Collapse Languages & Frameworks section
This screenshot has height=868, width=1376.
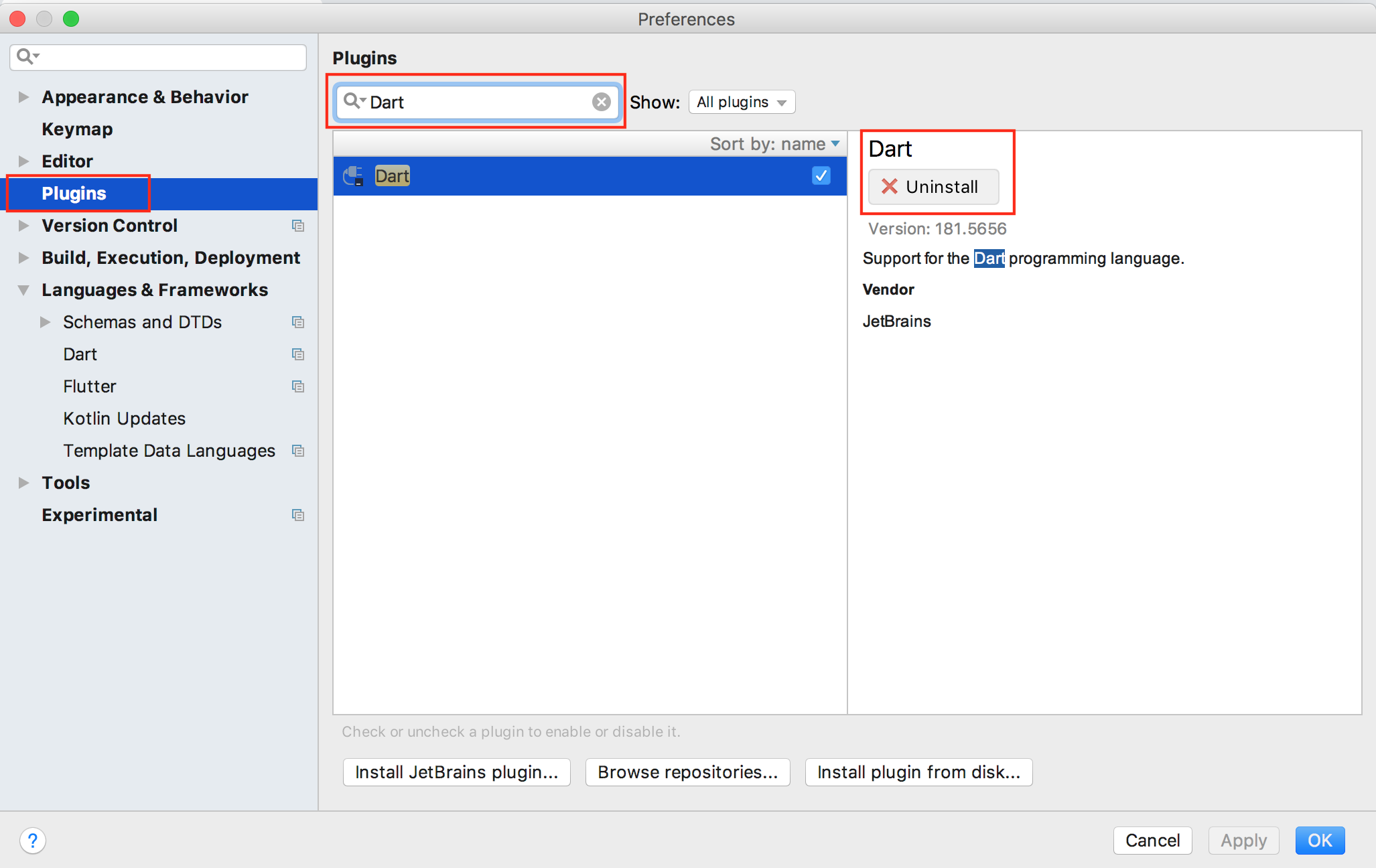click(x=23, y=290)
